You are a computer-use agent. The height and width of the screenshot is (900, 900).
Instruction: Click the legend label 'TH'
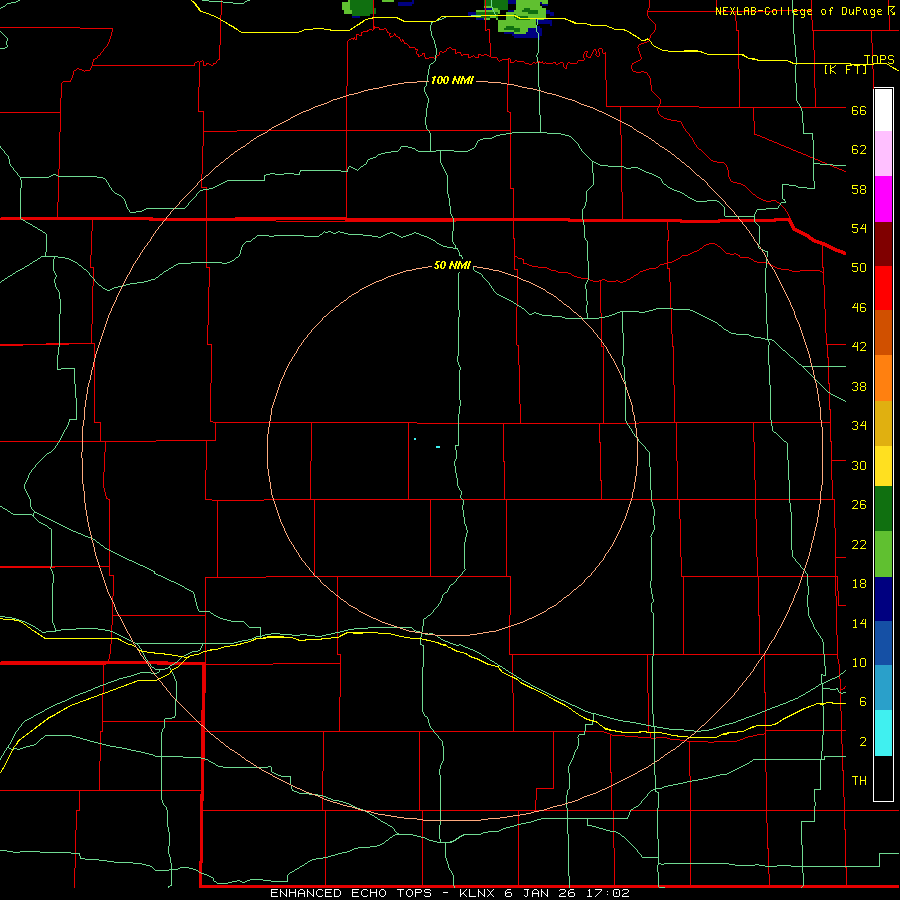pos(859,781)
